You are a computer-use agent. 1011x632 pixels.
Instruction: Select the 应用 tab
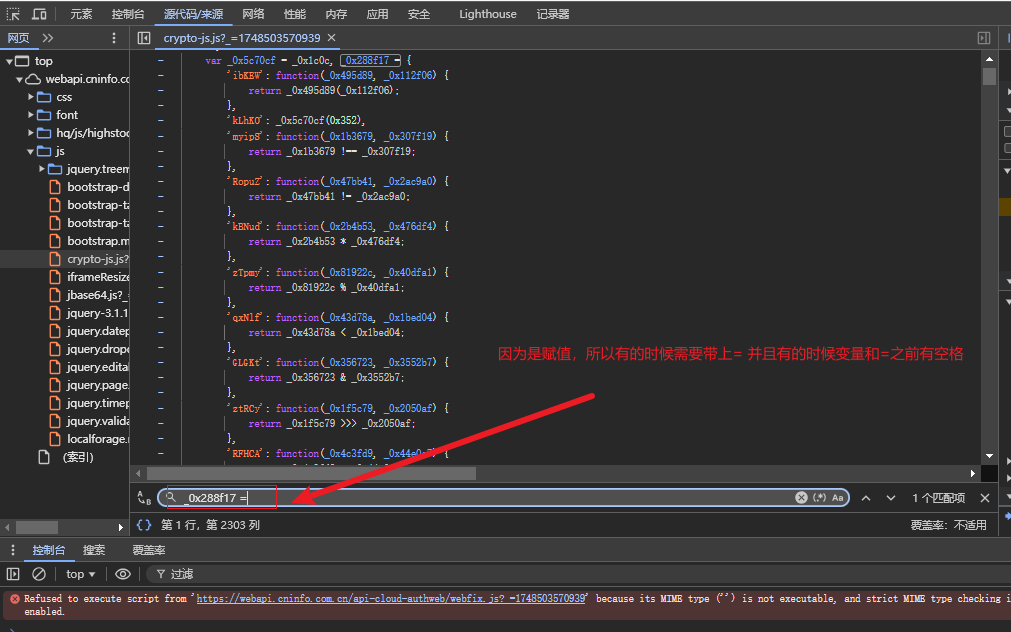(377, 14)
